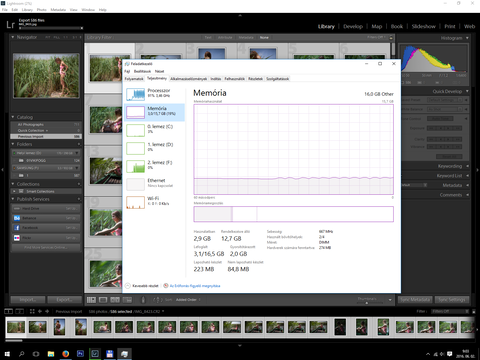The image size is (480, 360).
Task: Collapse the Folders panel
Action: pos(13,144)
